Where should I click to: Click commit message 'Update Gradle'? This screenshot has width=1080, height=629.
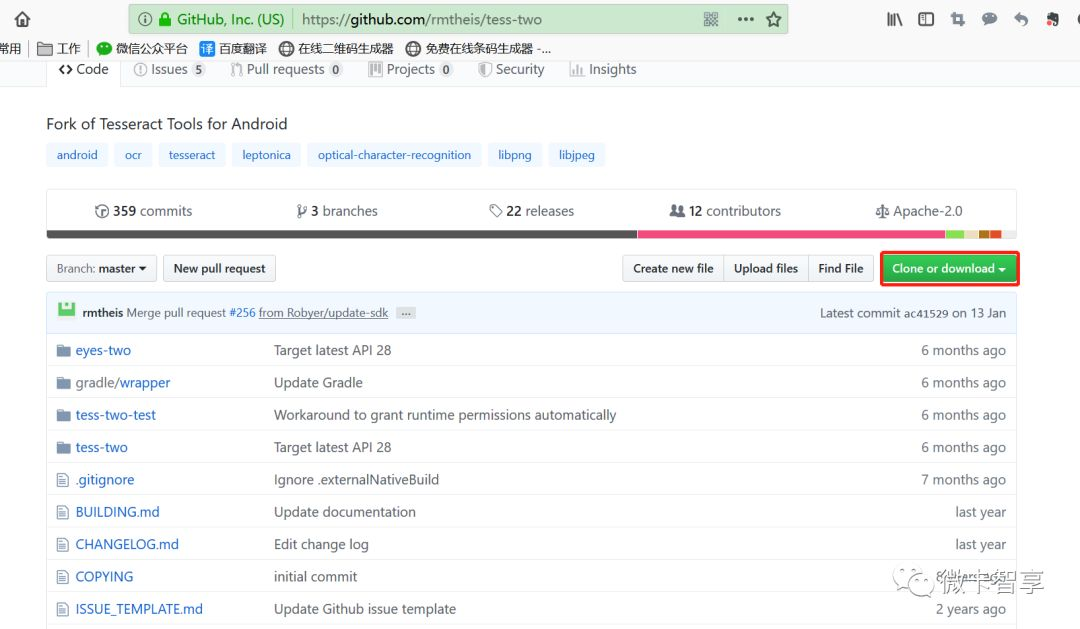318,382
